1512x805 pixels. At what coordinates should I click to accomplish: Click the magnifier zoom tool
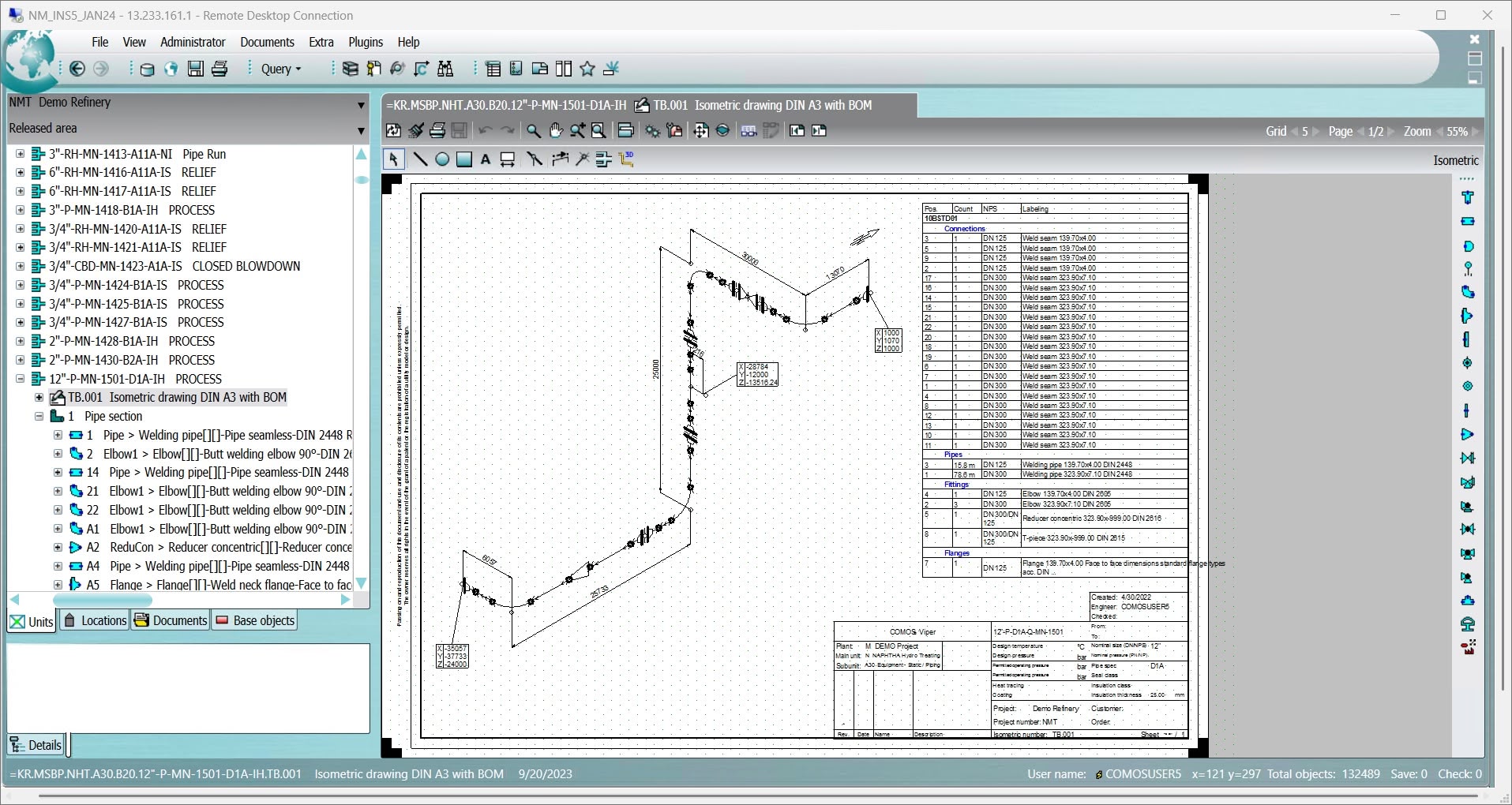pos(534,131)
